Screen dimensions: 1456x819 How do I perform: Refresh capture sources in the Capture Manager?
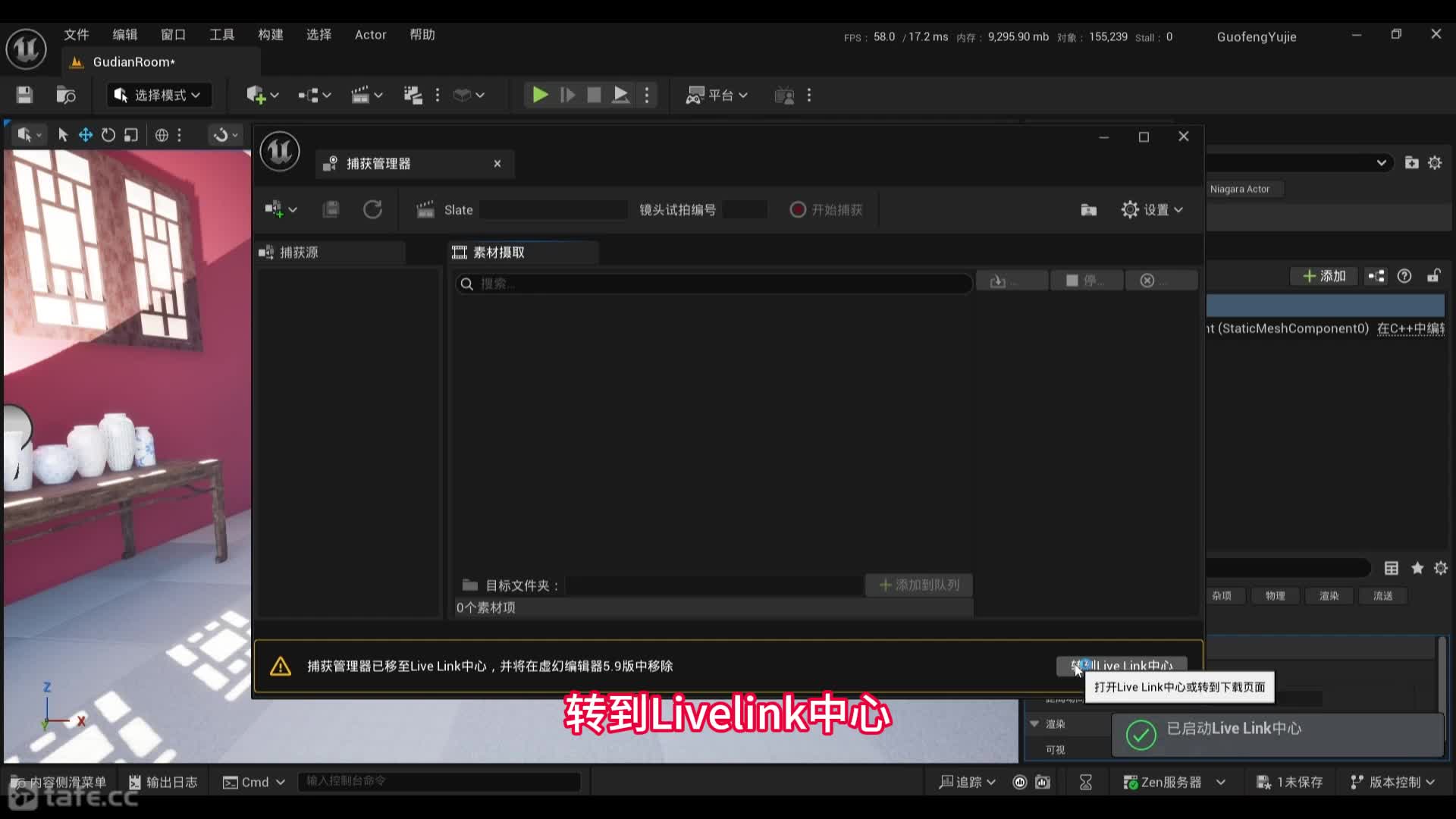pyautogui.click(x=372, y=209)
